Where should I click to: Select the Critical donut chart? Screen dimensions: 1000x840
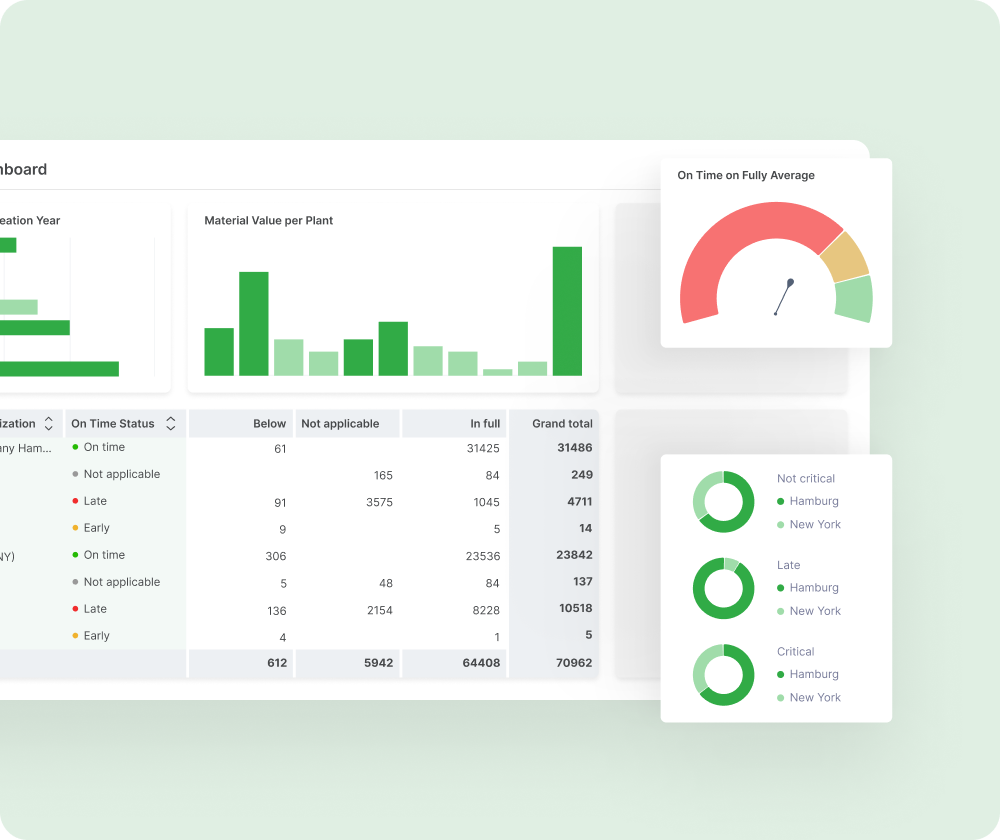tap(722, 675)
